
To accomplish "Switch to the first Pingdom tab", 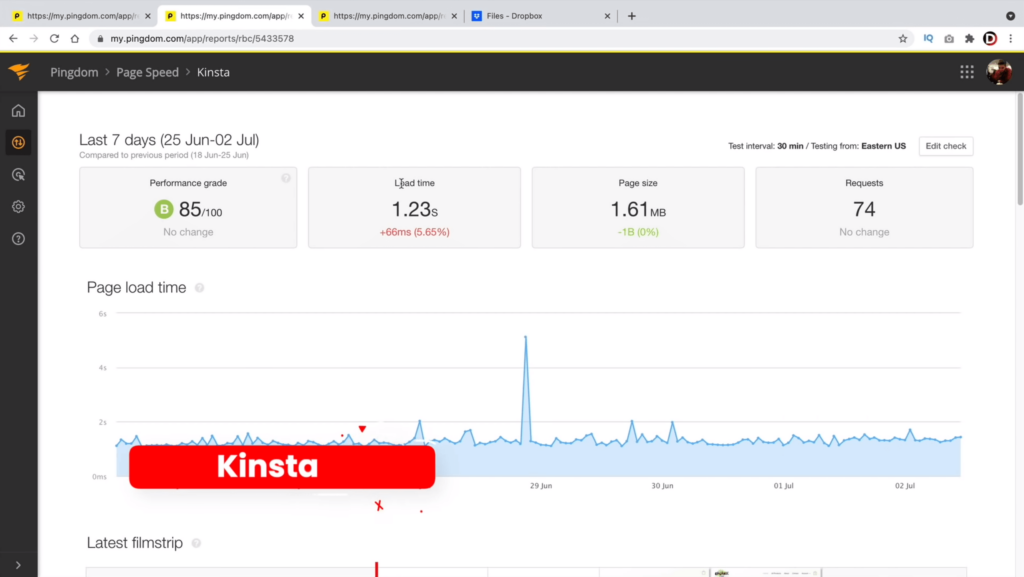I will 82,16.
